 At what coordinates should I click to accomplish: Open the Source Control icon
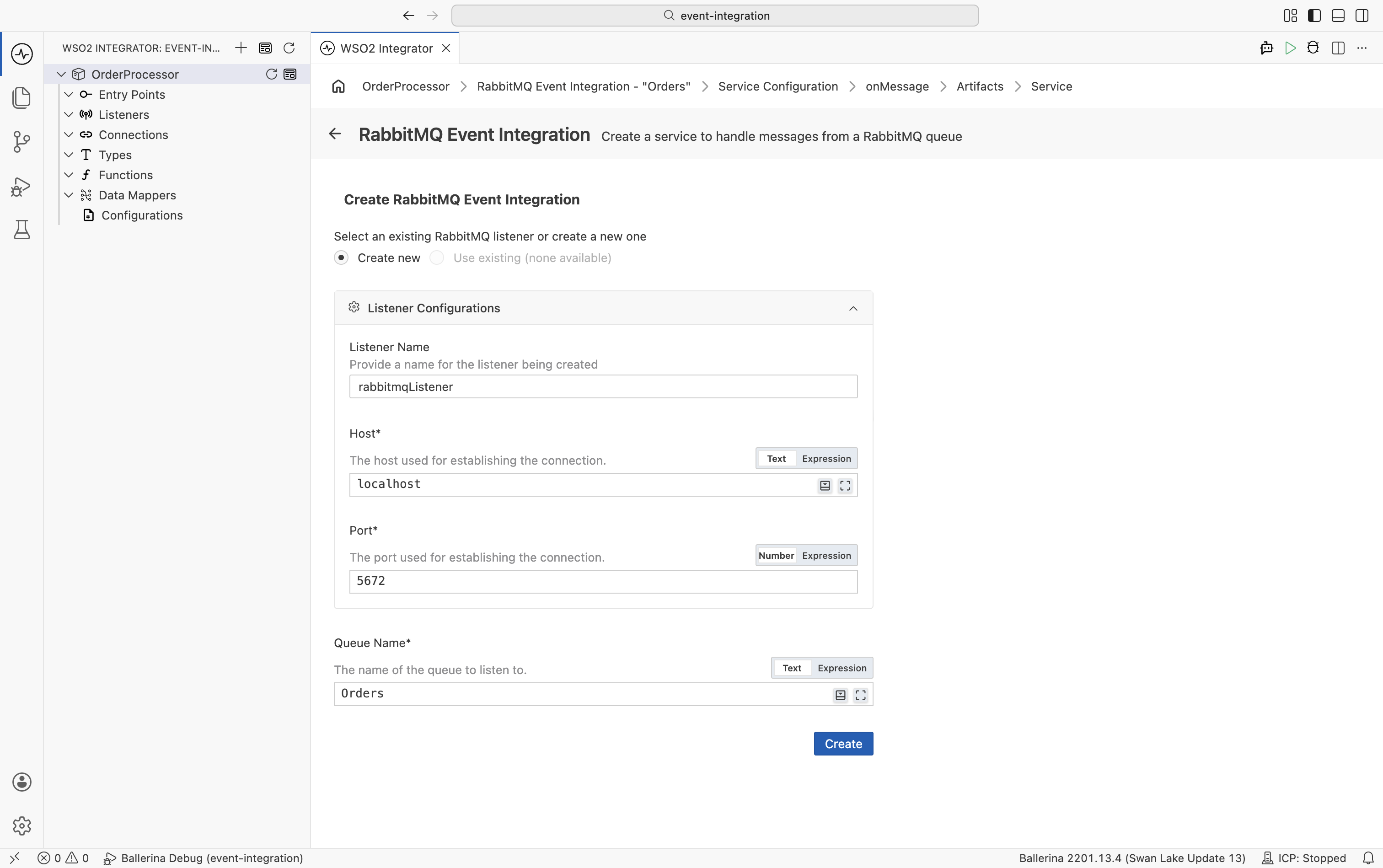[22, 142]
